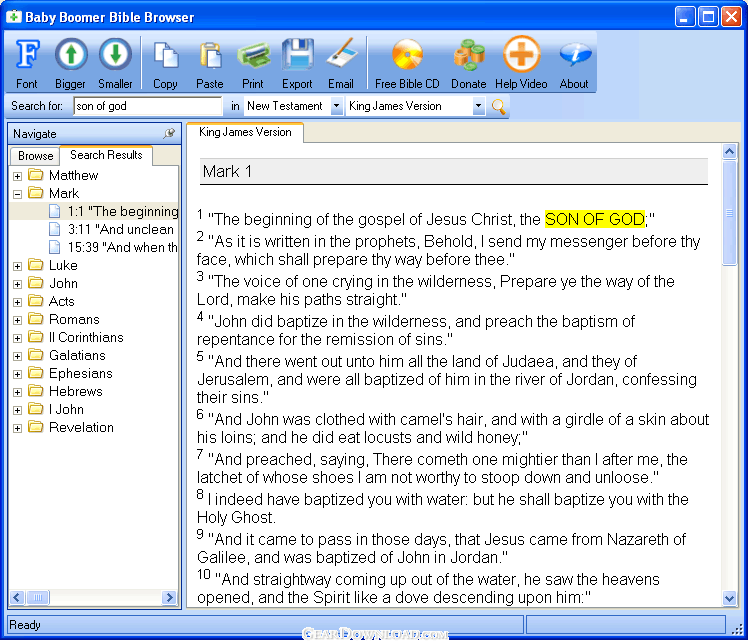Open result 3:11 "And unclean
750x642 pixels.
[121, 230]
